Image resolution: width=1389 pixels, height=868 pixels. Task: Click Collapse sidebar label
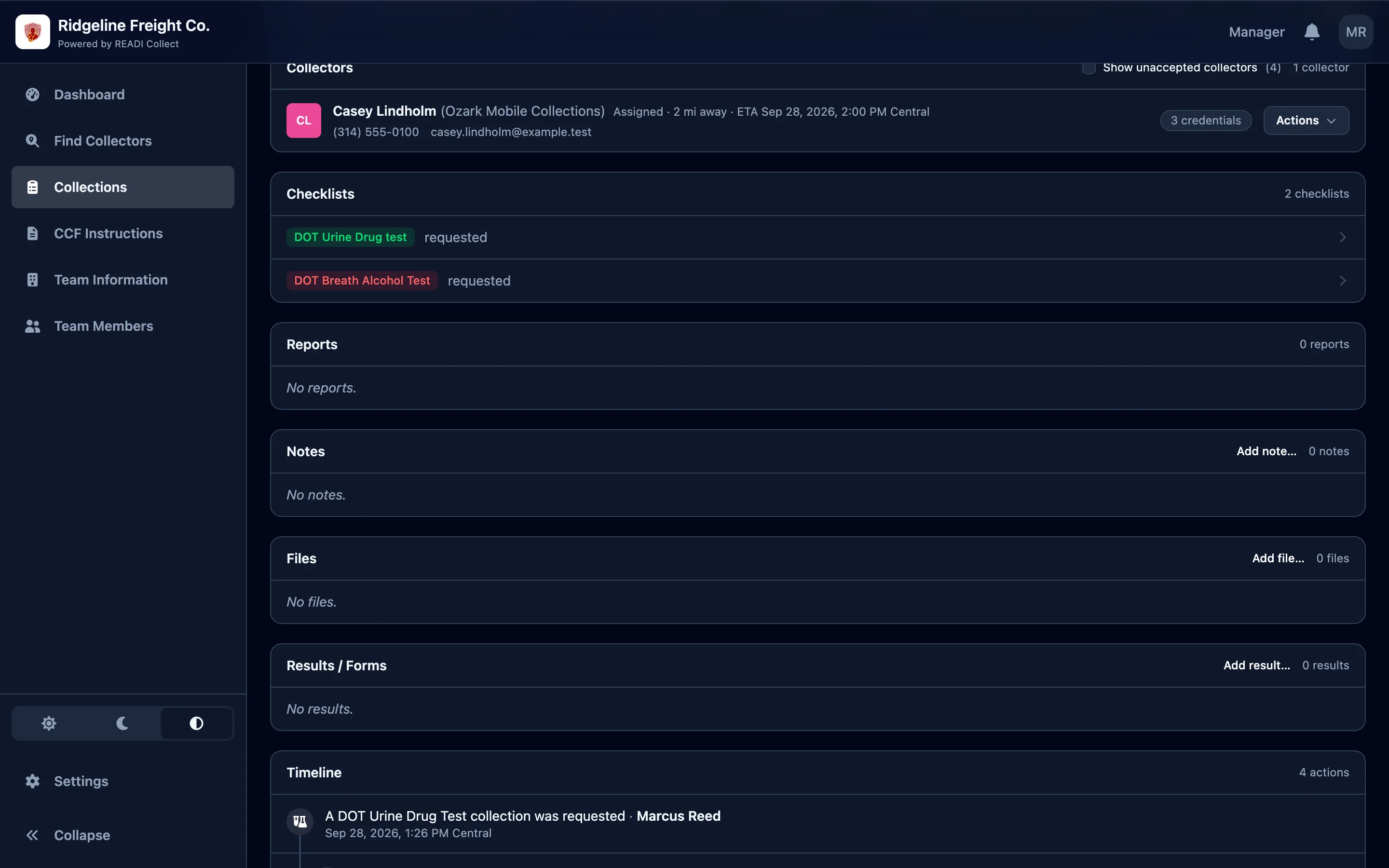pos(82,835)
